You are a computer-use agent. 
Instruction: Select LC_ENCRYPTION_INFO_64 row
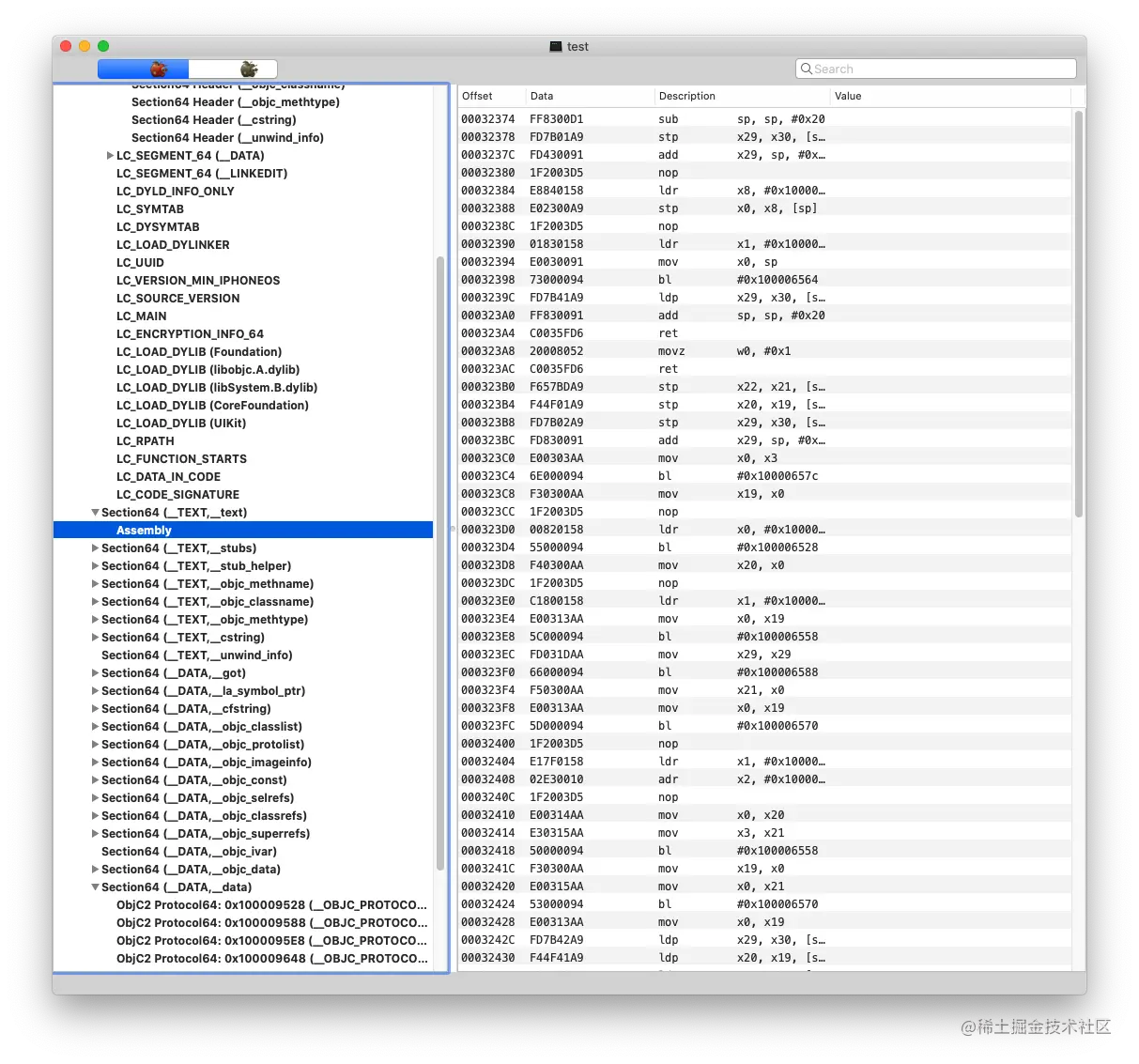(x=243, y=334)
